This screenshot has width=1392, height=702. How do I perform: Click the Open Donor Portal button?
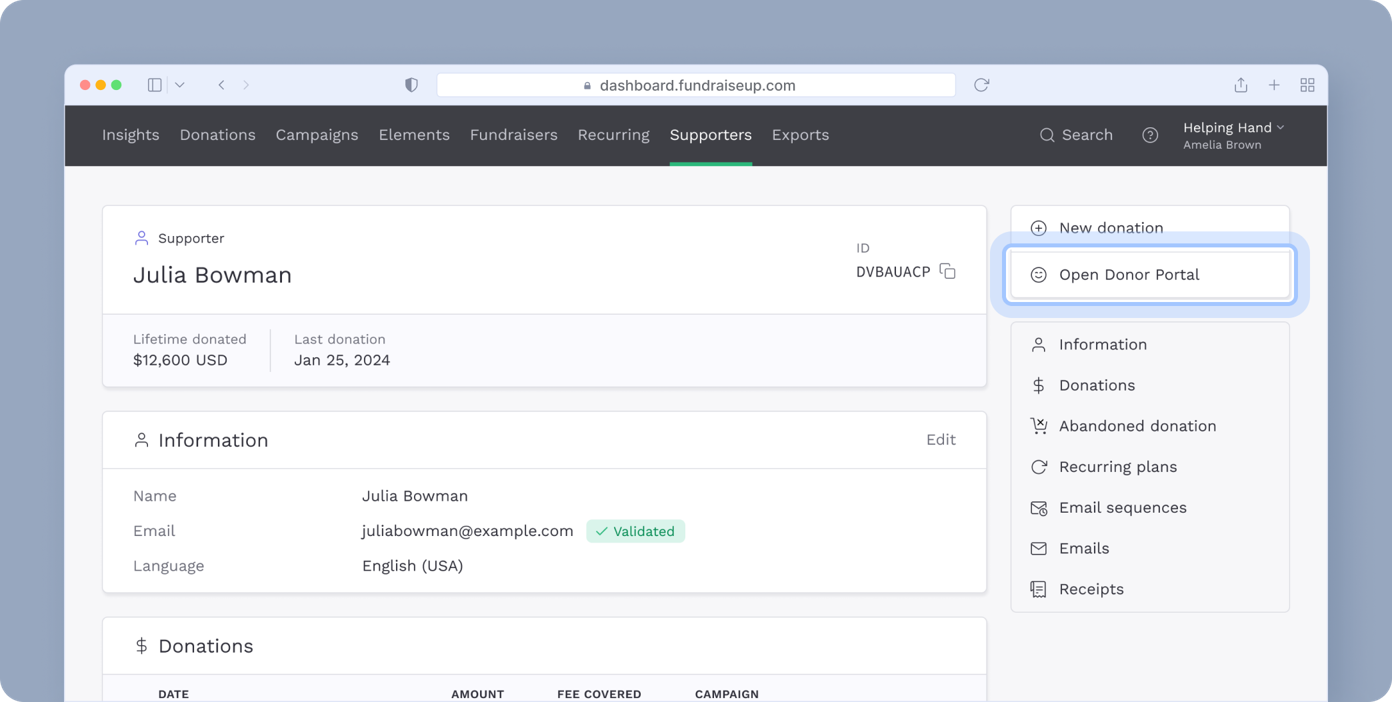point(1149,275)
